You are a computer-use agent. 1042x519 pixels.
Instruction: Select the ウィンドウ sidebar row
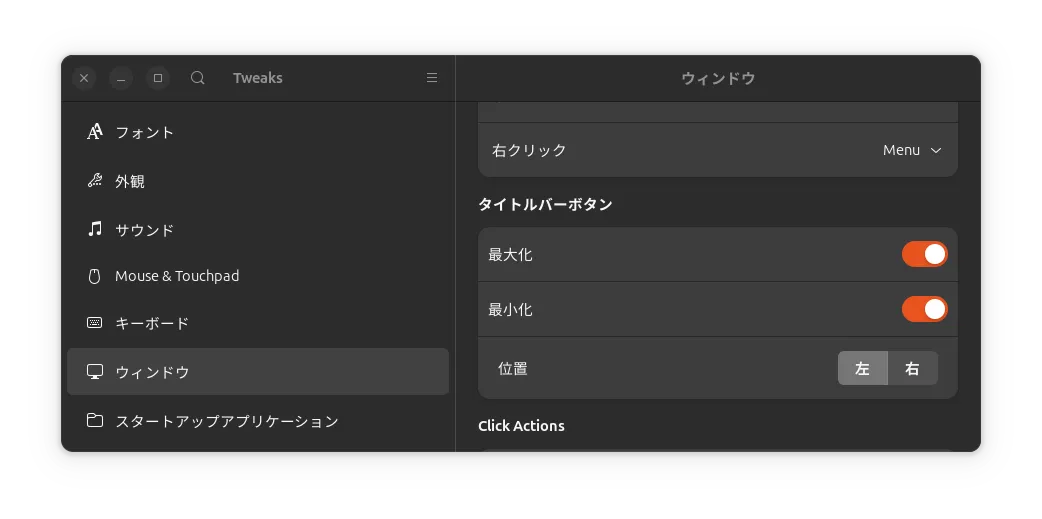click(258, 371)
